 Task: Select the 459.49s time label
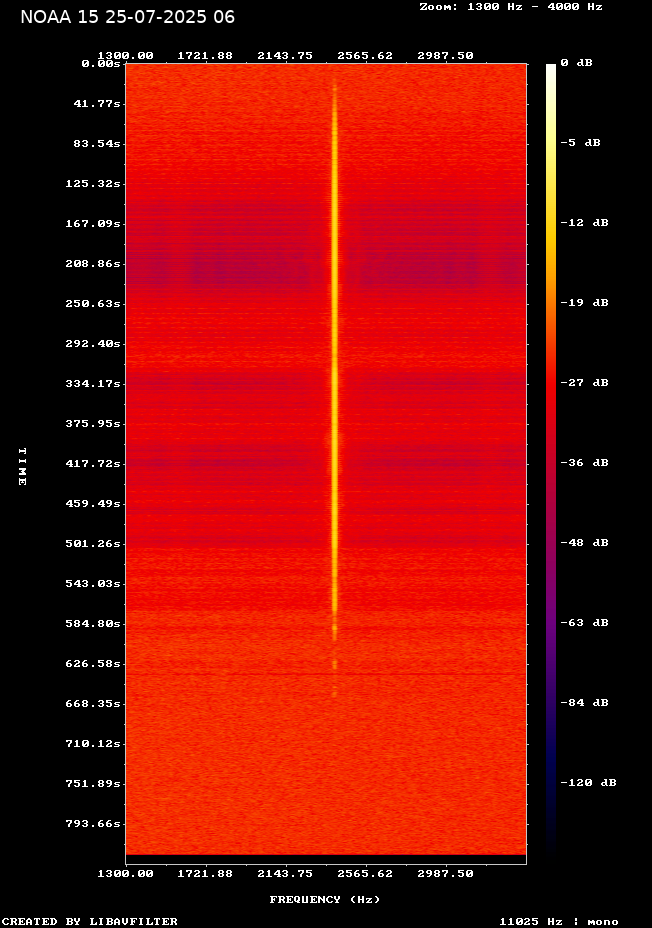coord(93,504)
